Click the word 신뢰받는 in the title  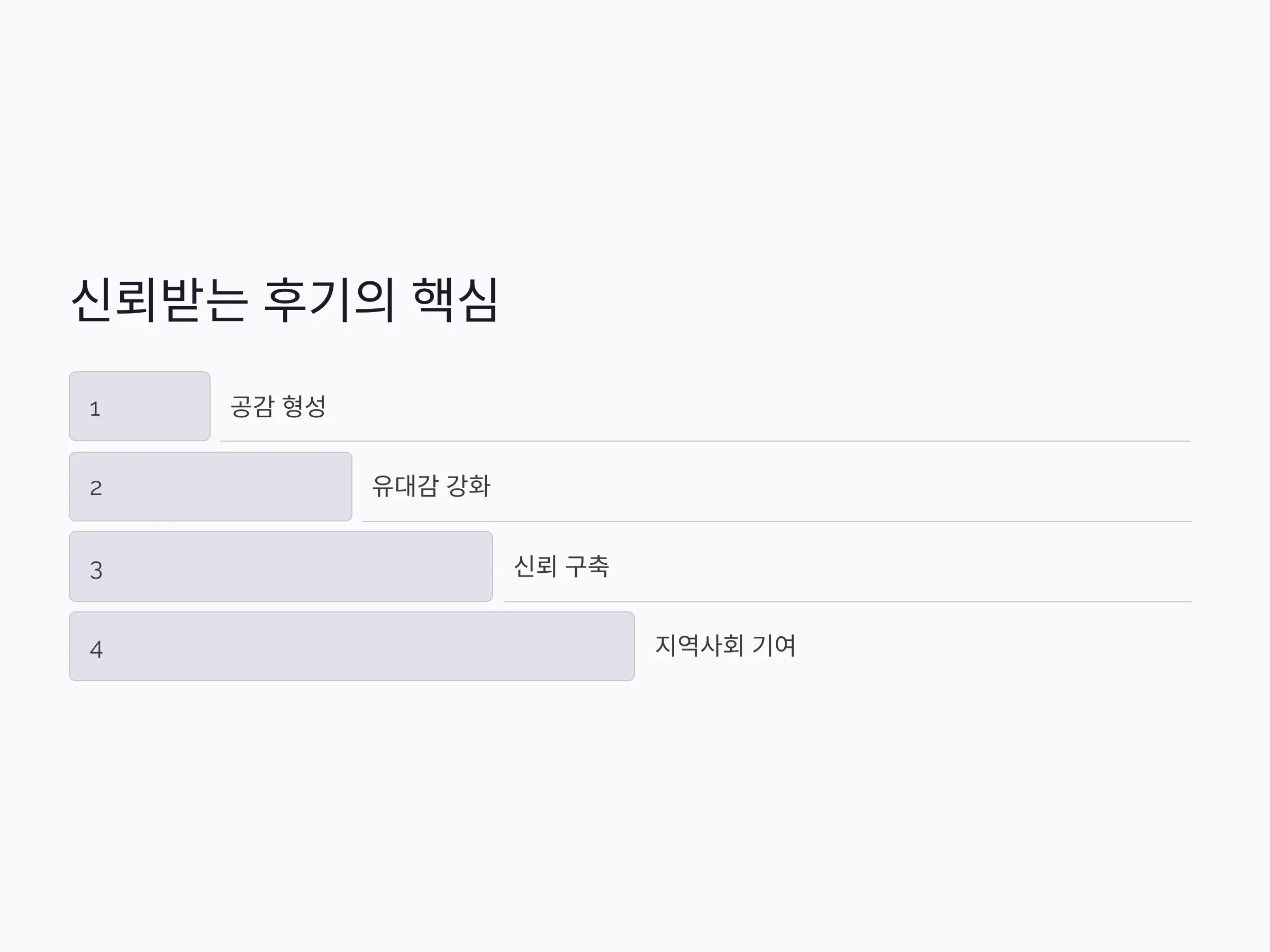160,300
